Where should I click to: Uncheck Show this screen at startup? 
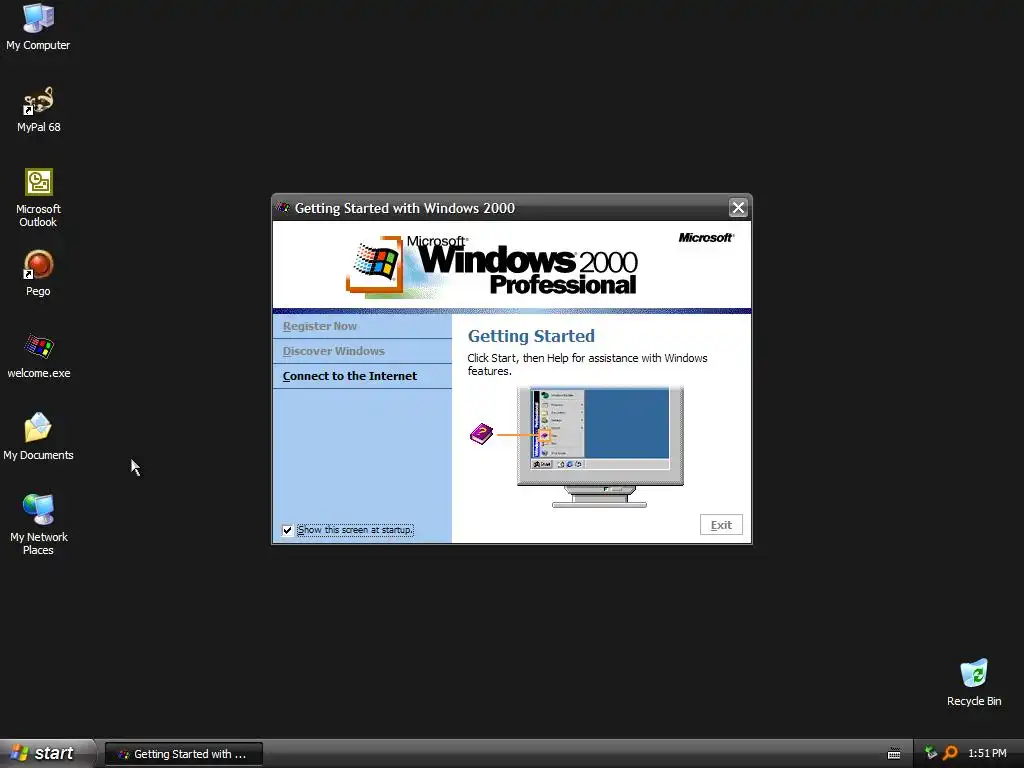[287, 530]
